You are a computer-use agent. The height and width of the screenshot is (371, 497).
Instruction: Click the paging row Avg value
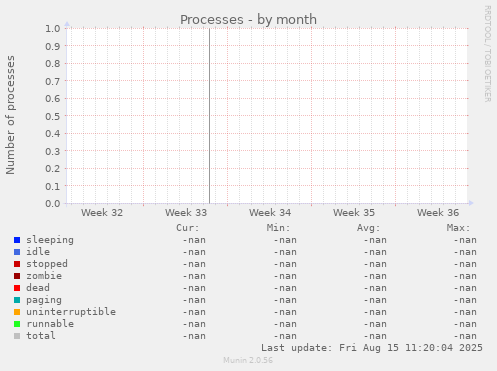pyautogui.click(x=375, y=300)
